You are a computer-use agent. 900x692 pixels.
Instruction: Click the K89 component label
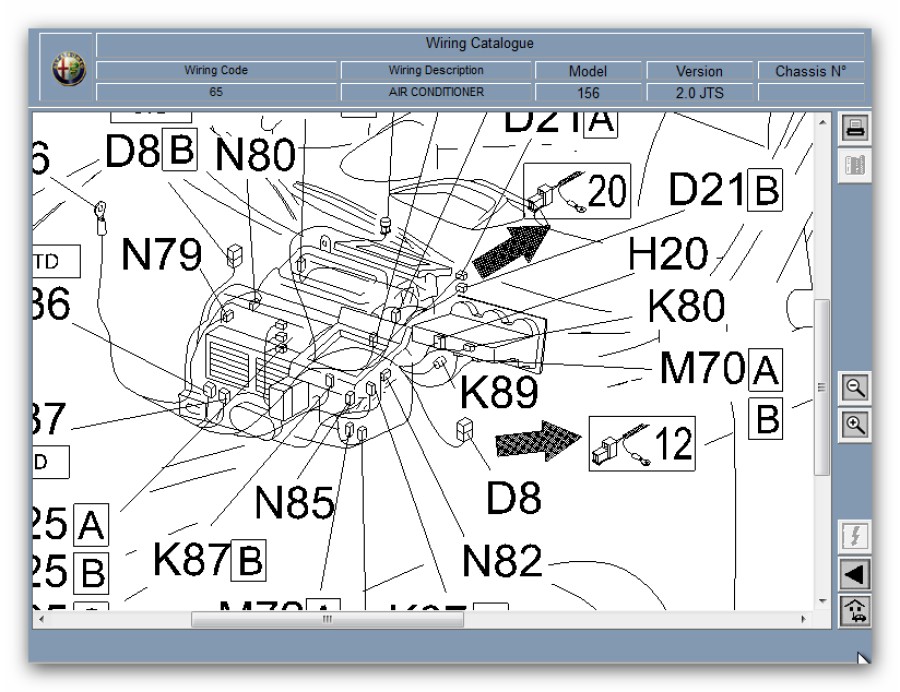[499, 394]
